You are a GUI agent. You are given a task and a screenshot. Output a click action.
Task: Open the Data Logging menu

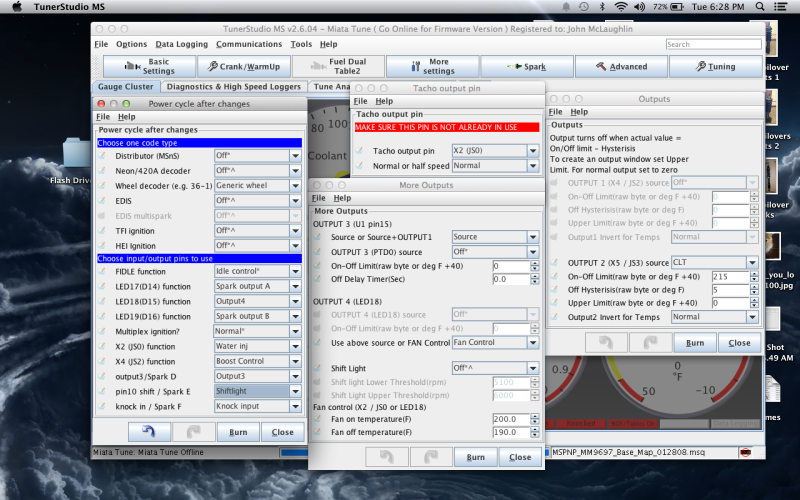(x=181, y=45)
